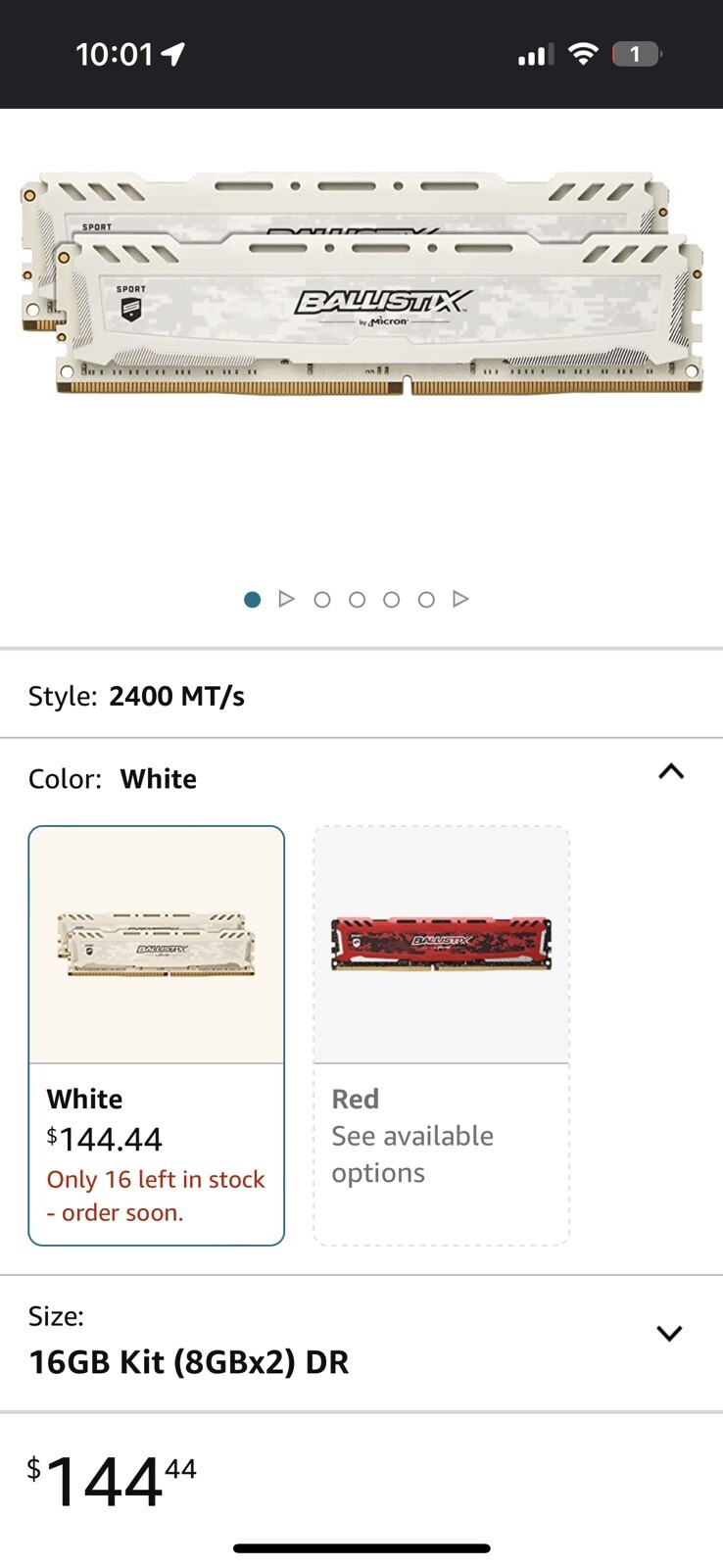Select the second carousel dot indicator

(x=322, y=599)
